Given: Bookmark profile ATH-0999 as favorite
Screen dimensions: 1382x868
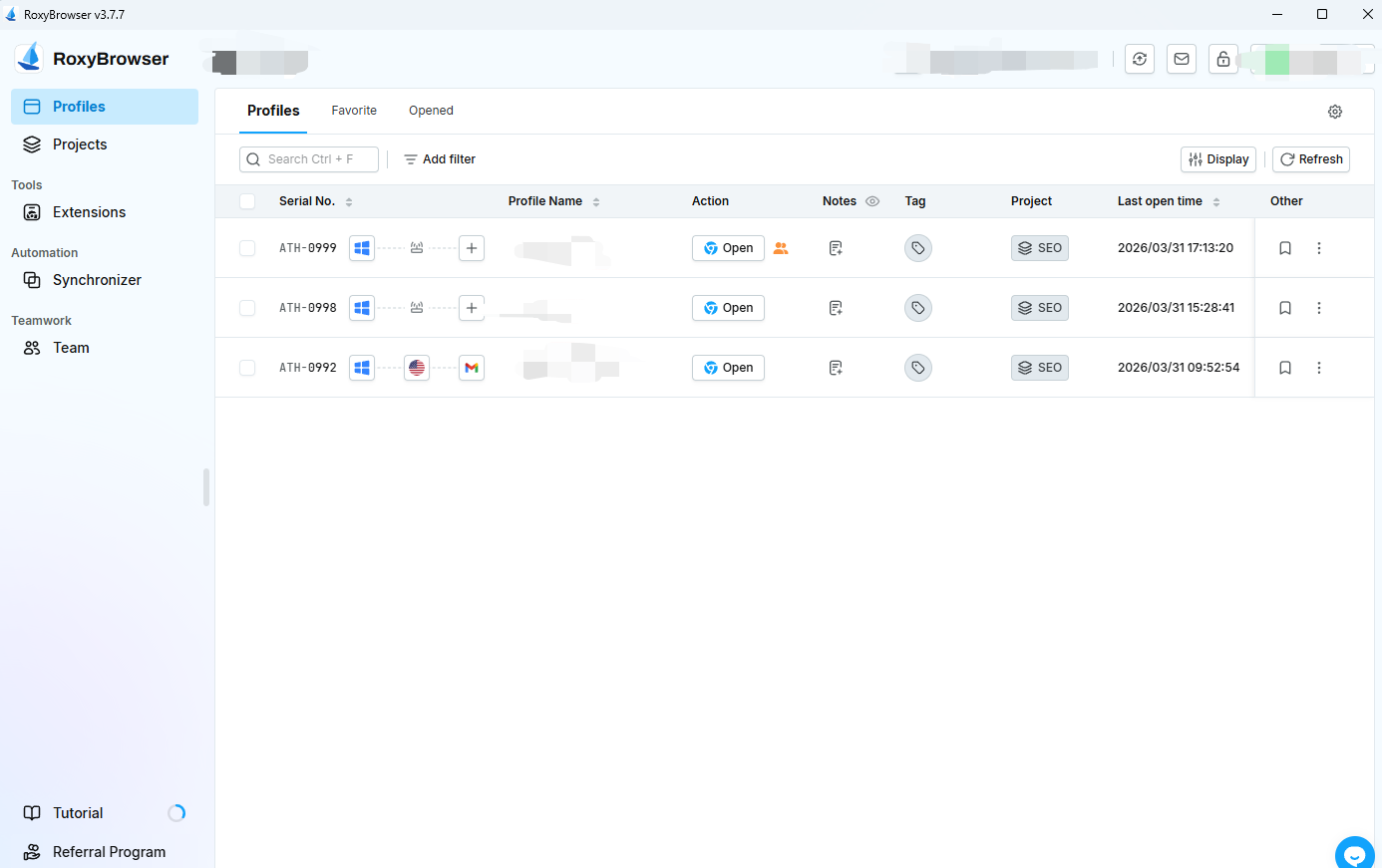Looking at the screenshot, I should pos(1285,248).
